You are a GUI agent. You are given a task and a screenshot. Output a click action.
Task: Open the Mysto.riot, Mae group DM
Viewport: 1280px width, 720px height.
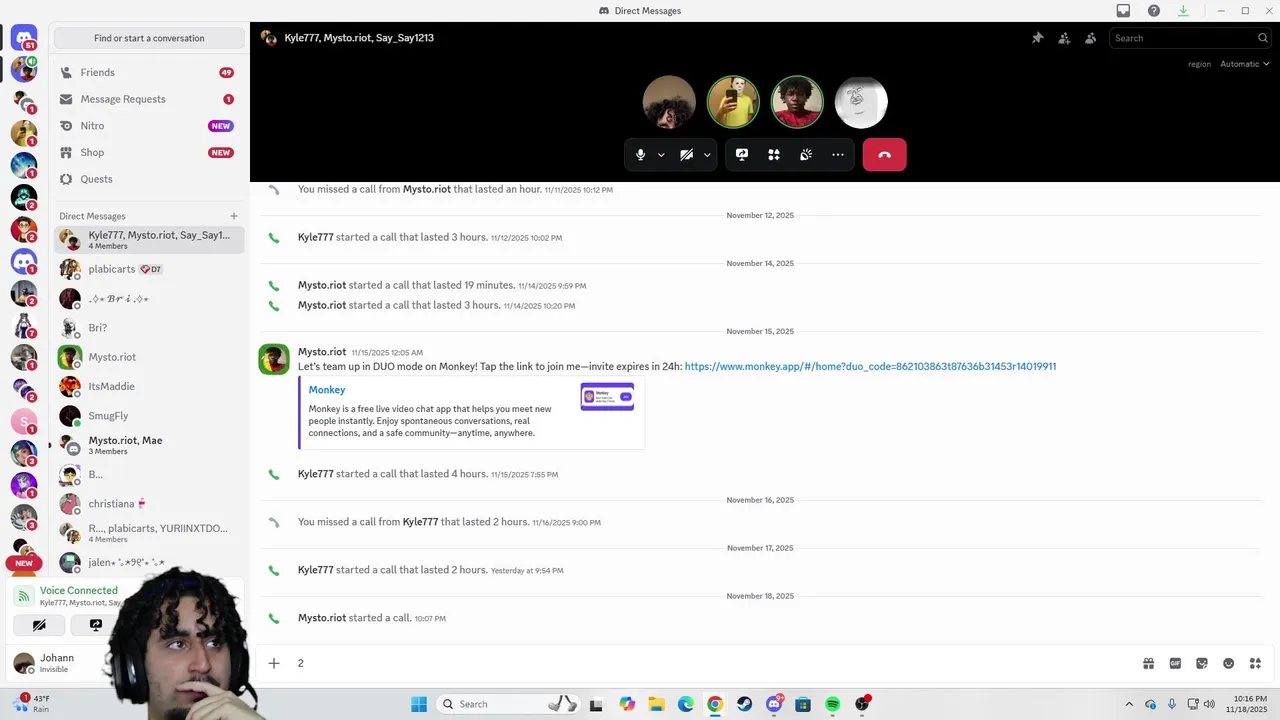[x=149, y=445]
